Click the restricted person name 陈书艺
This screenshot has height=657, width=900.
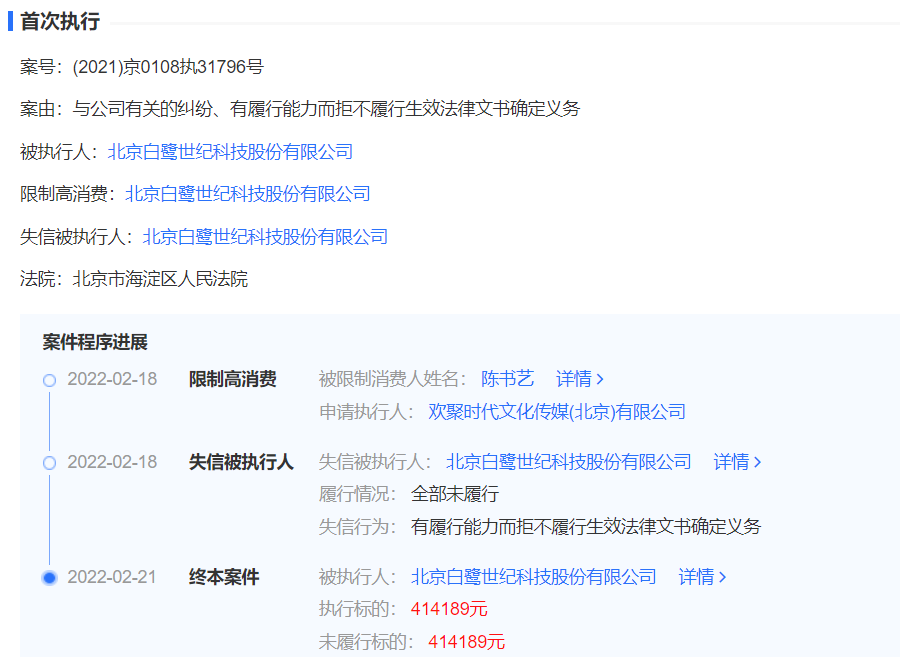click(x=506, y=378)
